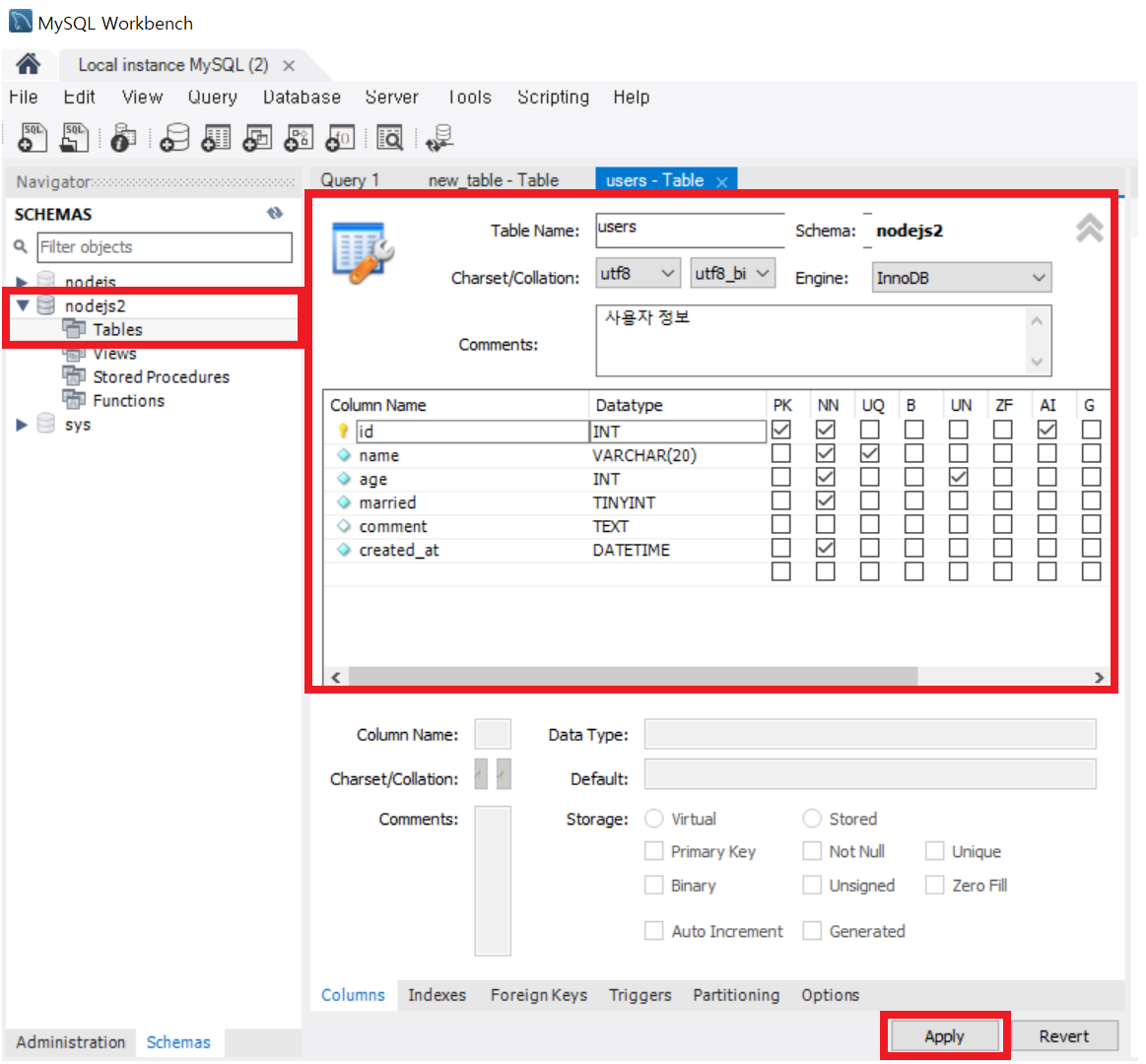The height and width of the screenshot is (1064, 1146).
Task: Click the Revert button
Action: [1064, 1036]
